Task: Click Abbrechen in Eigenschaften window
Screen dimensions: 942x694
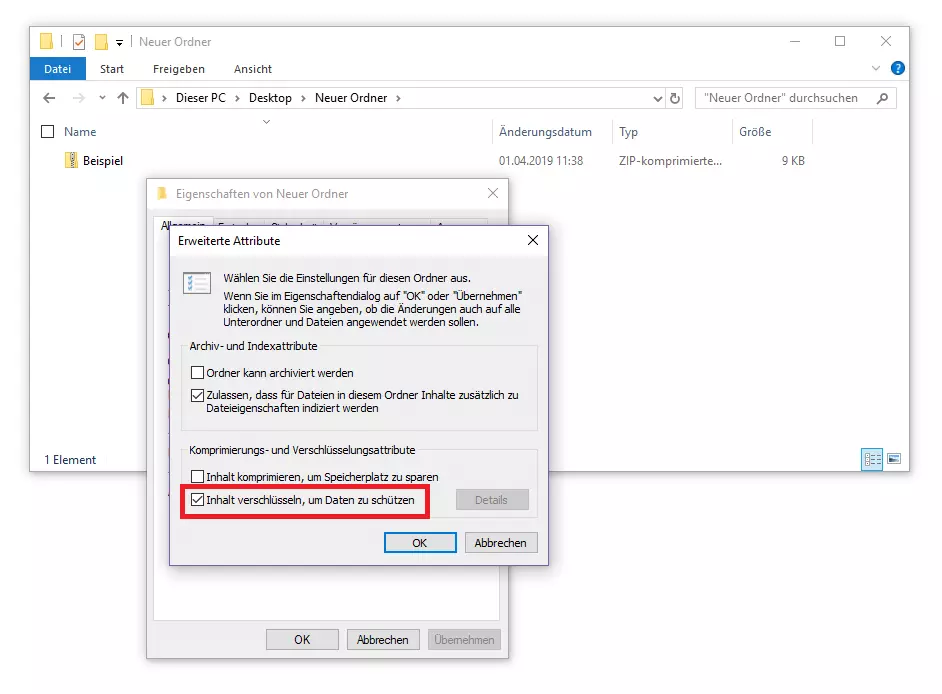Action: [383, 639]
